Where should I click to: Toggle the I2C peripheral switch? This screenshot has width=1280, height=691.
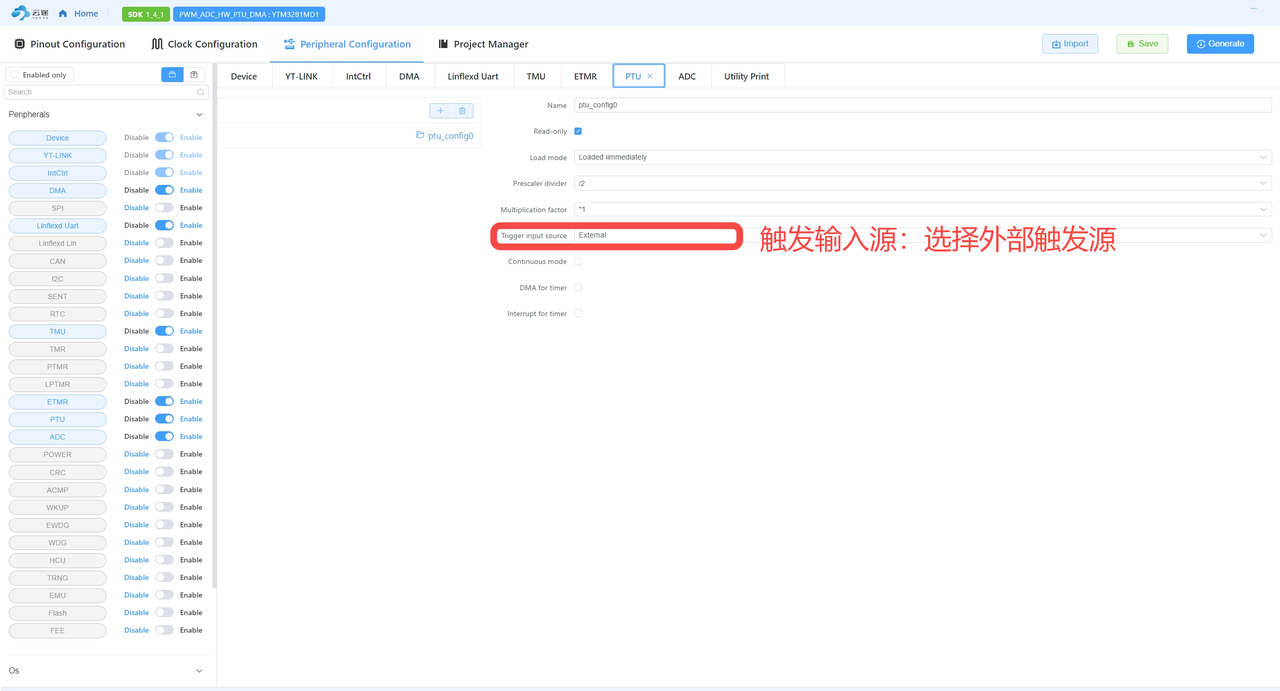(x=164, y=278)
